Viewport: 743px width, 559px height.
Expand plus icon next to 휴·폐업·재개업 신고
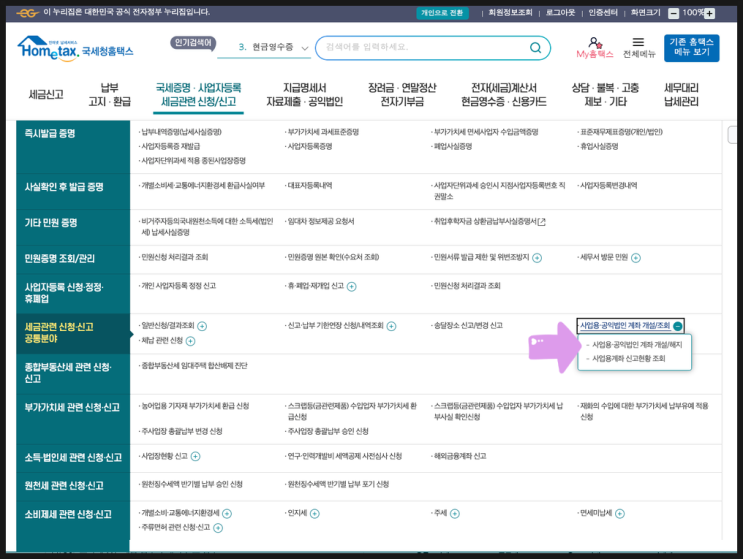coord(352,286)
